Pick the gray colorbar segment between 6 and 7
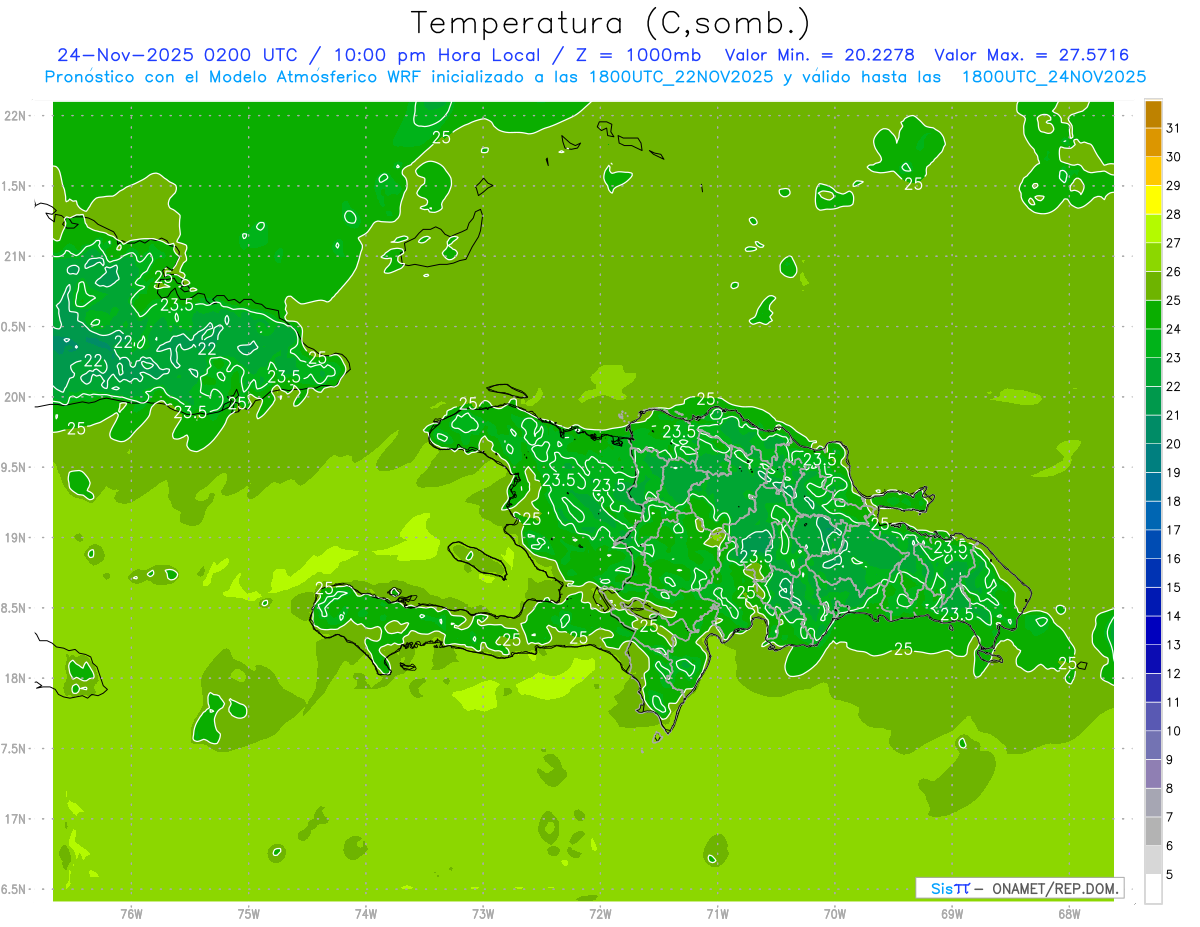 [1153, 832]
